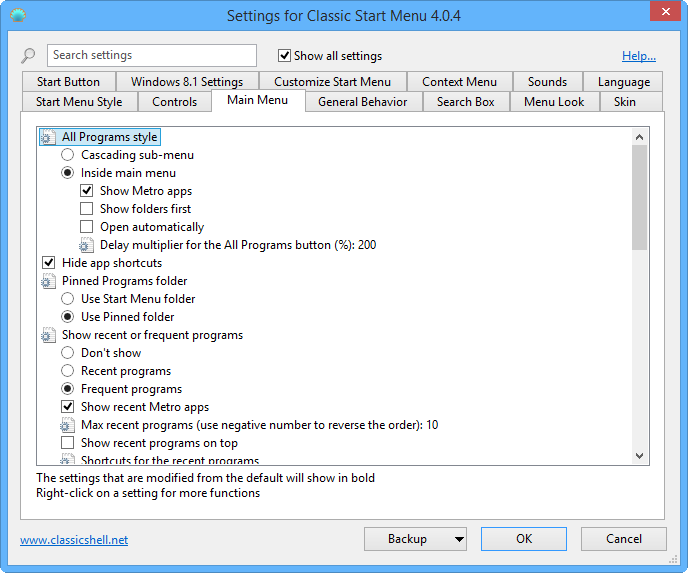The image size is (688, 573).
Task: Enable Show recent programs on top
Action: point(67,443)
